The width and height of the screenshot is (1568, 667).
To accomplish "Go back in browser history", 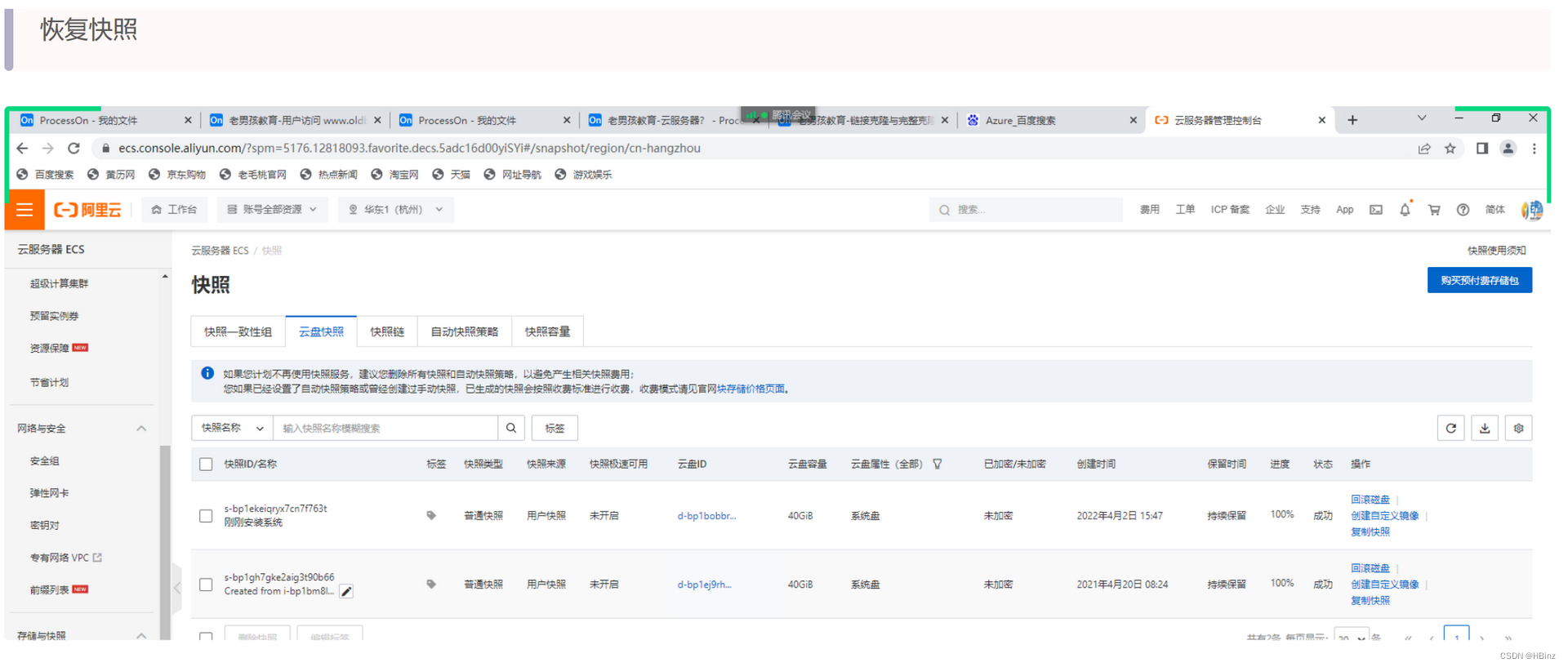I will coord(22,148).
